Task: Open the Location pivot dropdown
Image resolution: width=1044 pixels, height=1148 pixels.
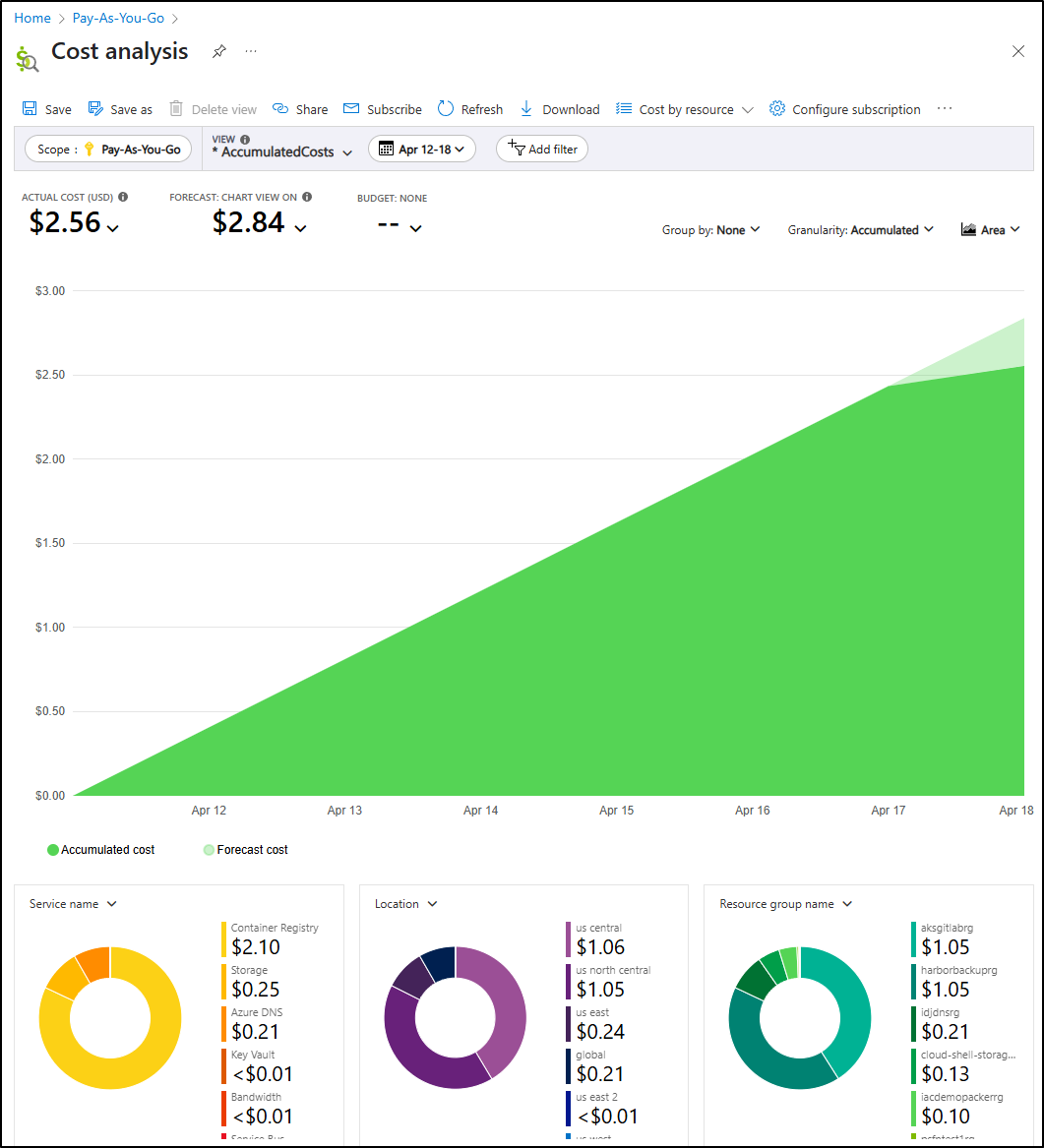Action: [405, 904]
